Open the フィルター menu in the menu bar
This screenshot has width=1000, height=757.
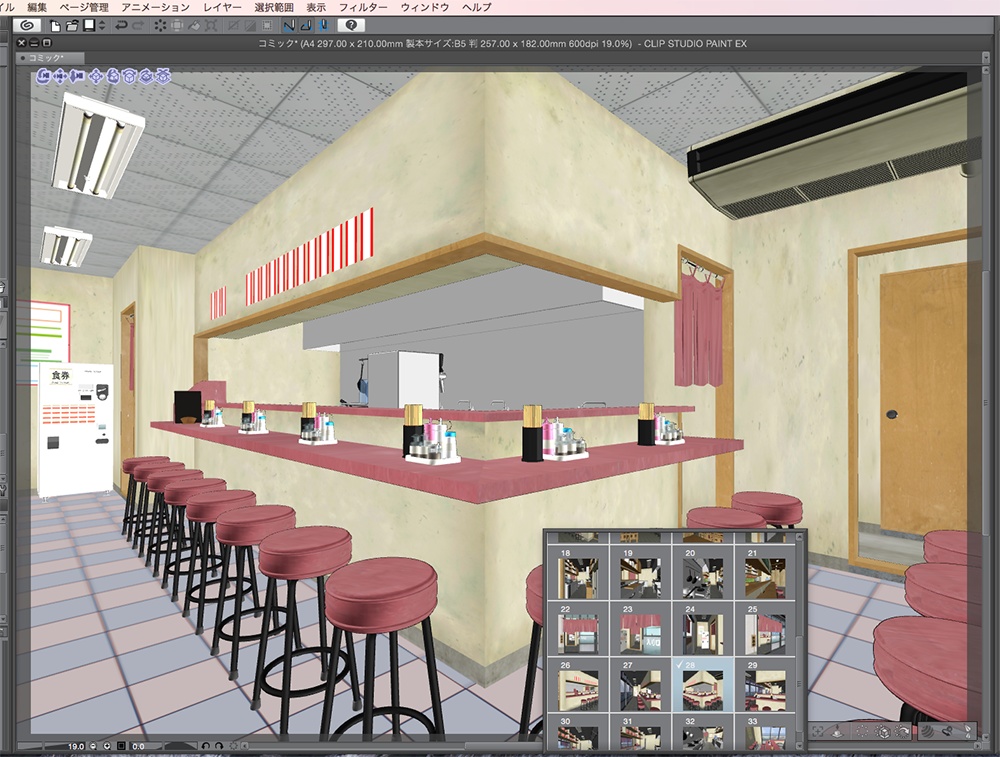(x=360, y=7)
